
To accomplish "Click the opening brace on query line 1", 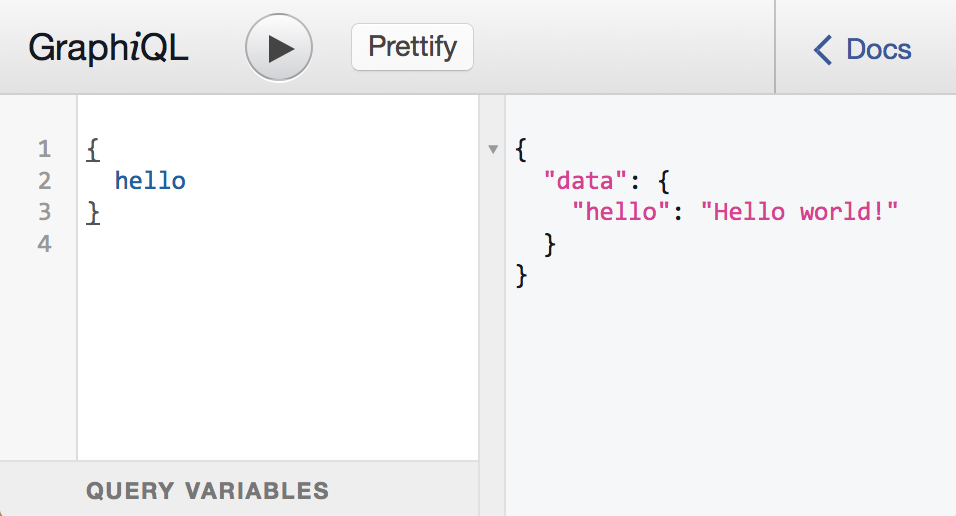I will [93, 150].
